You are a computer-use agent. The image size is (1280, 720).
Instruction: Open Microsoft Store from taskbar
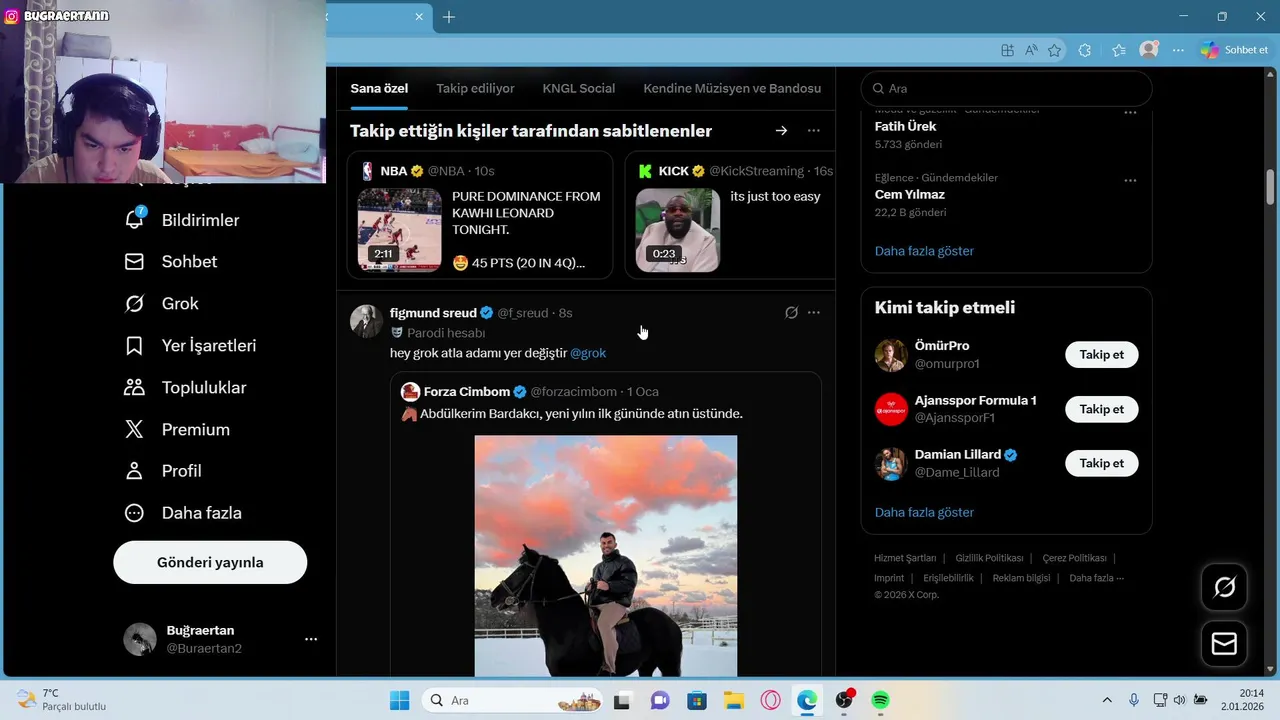click(696, 701)
